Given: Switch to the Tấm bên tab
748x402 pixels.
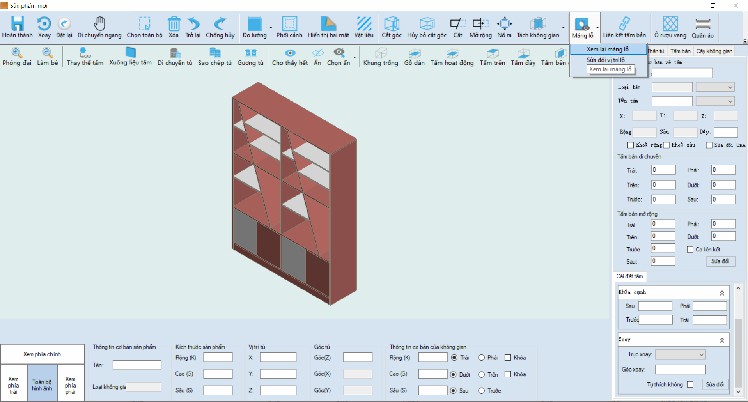Looking at the screenshot, I should pyautogui.click(x=680, y=51).
